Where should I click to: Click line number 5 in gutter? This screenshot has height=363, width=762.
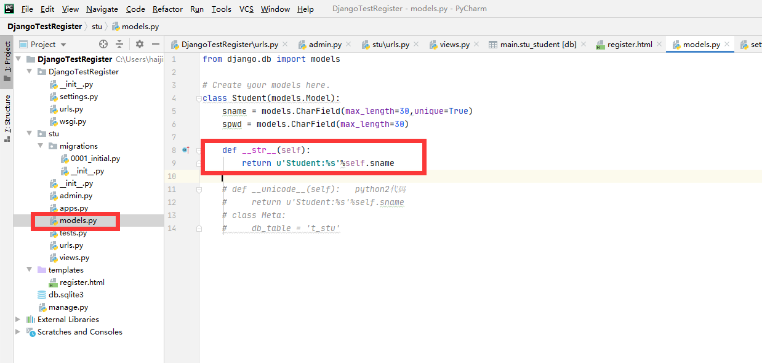pyautogui.click(x=174, y=111)
